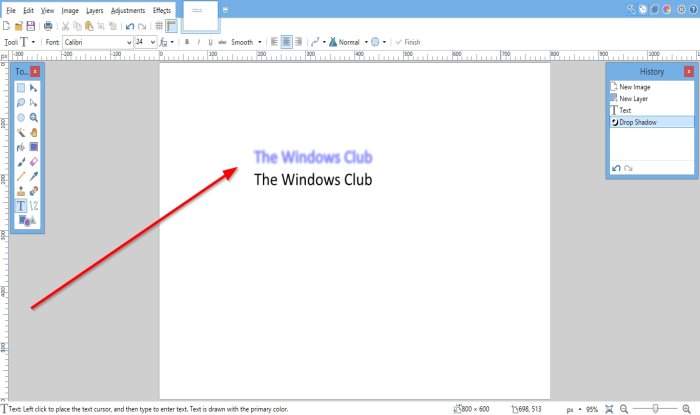Select the Recolor tool
Image resolution: width=700 pixels, height=415 pixels.
[33, 191]
